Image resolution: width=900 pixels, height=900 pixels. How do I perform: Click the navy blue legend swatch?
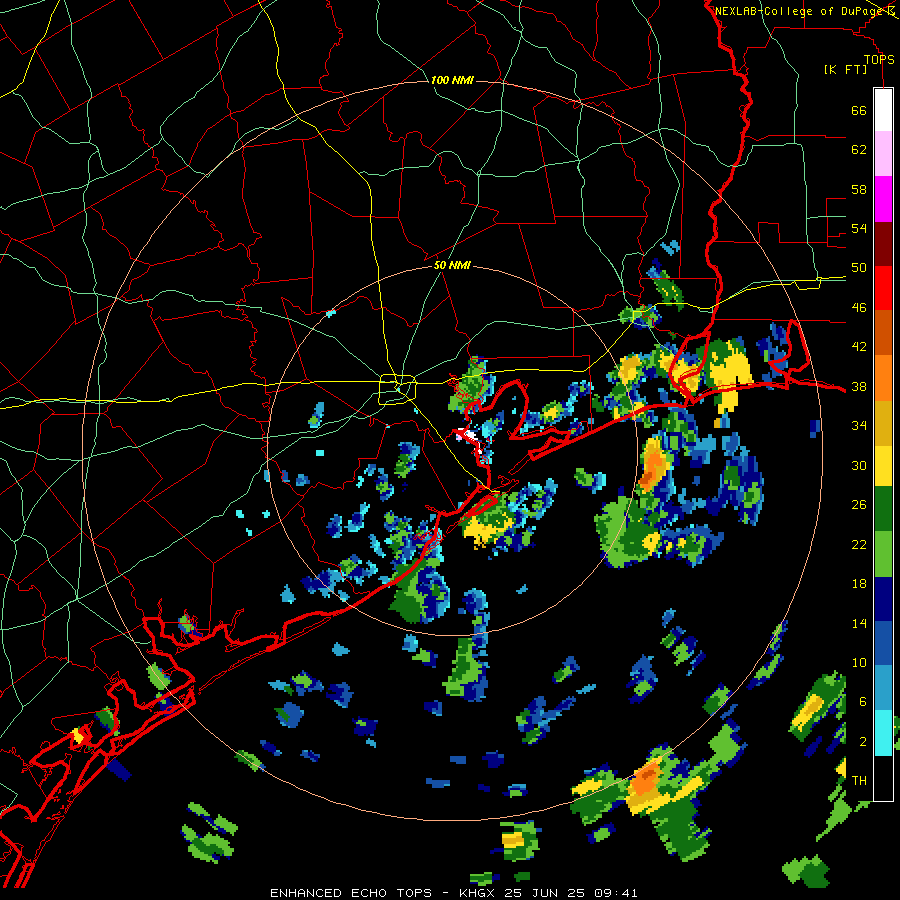click(x=883, y=599)
